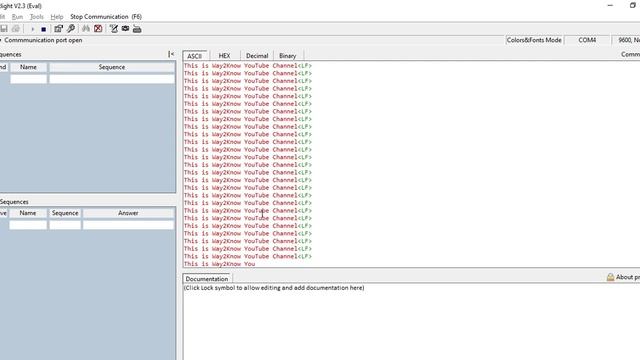Click empty Sequence cell in Receive Sequences
Viewport: 640px width, 360px height.
point(65,225)
